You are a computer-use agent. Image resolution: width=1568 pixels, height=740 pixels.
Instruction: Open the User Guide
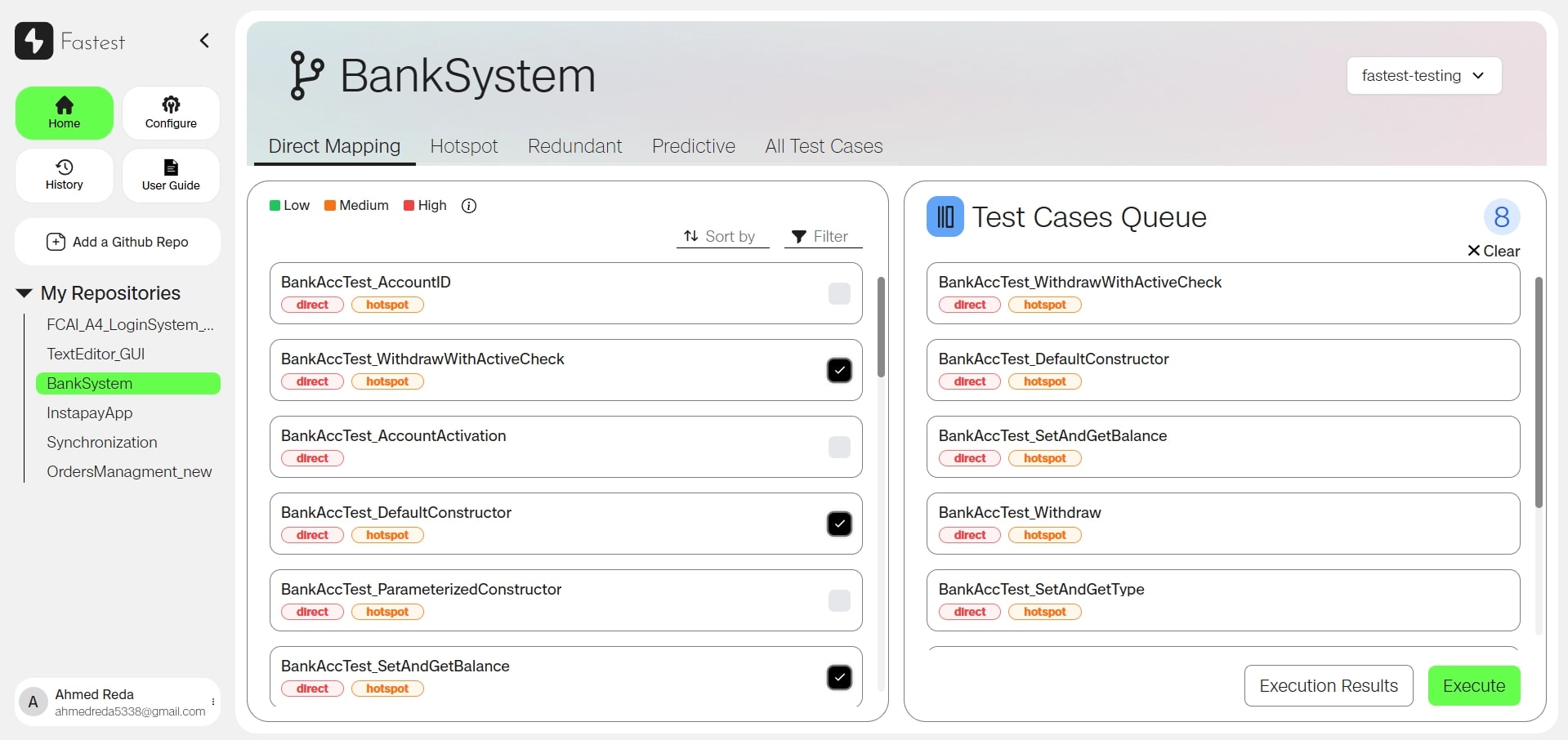(171, 175)
